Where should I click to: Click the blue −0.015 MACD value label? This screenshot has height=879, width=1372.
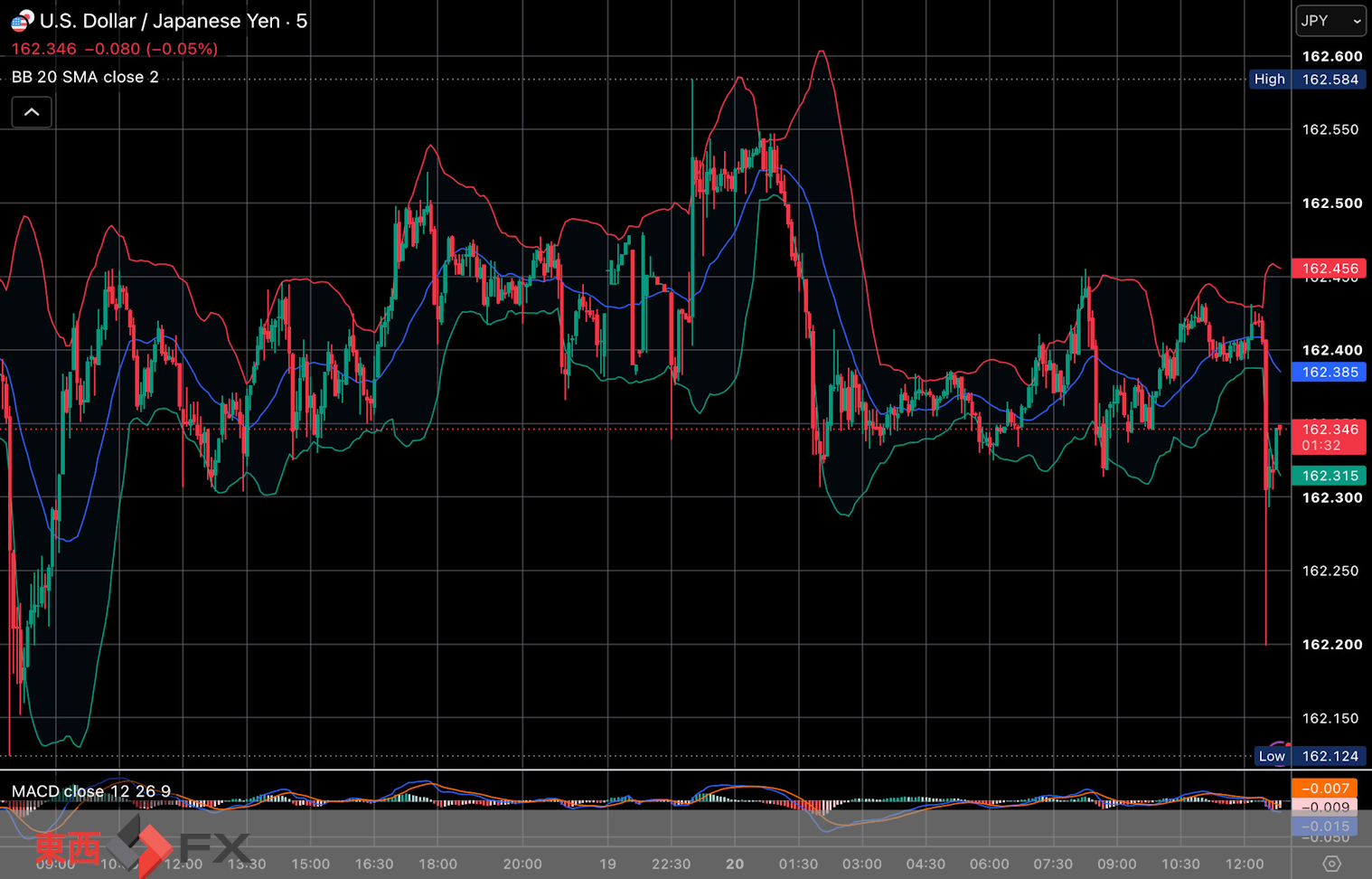click(1324, 827)
